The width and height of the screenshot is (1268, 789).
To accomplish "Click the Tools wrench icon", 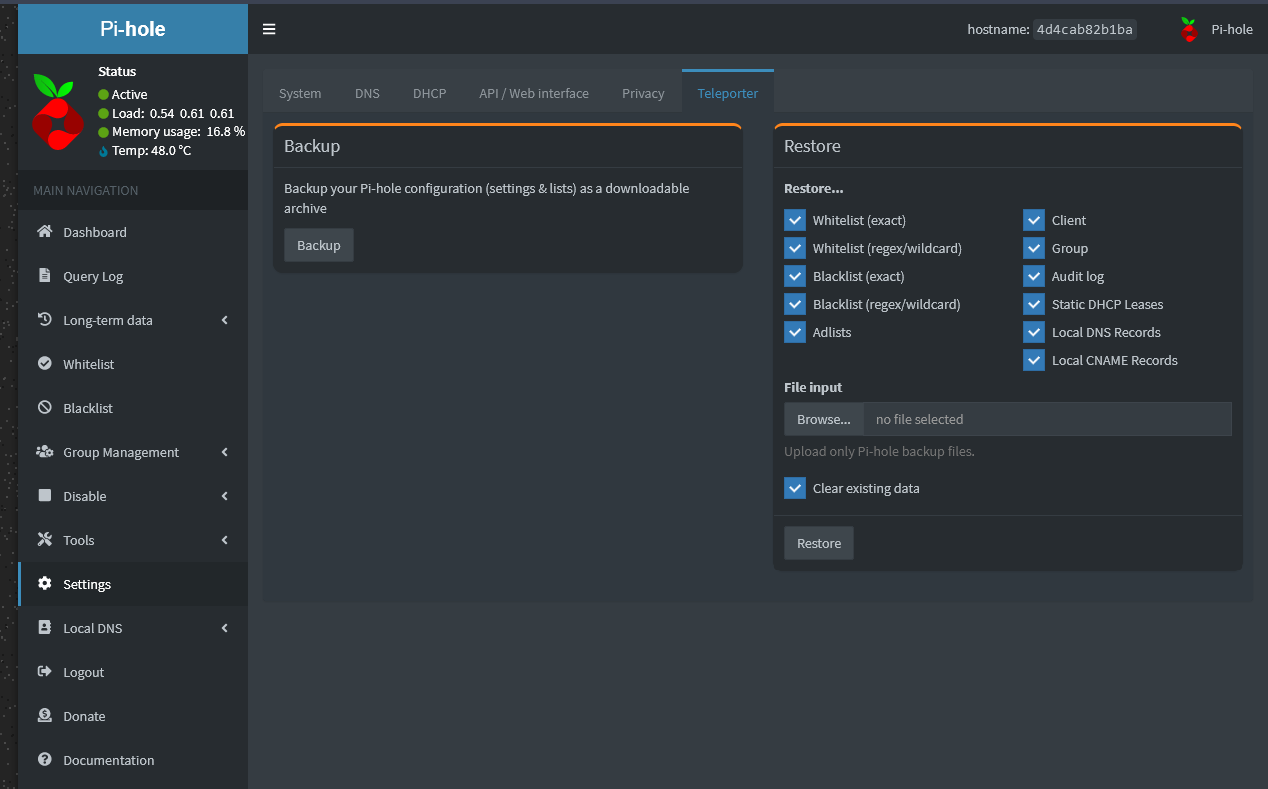I will click(44, 540).
